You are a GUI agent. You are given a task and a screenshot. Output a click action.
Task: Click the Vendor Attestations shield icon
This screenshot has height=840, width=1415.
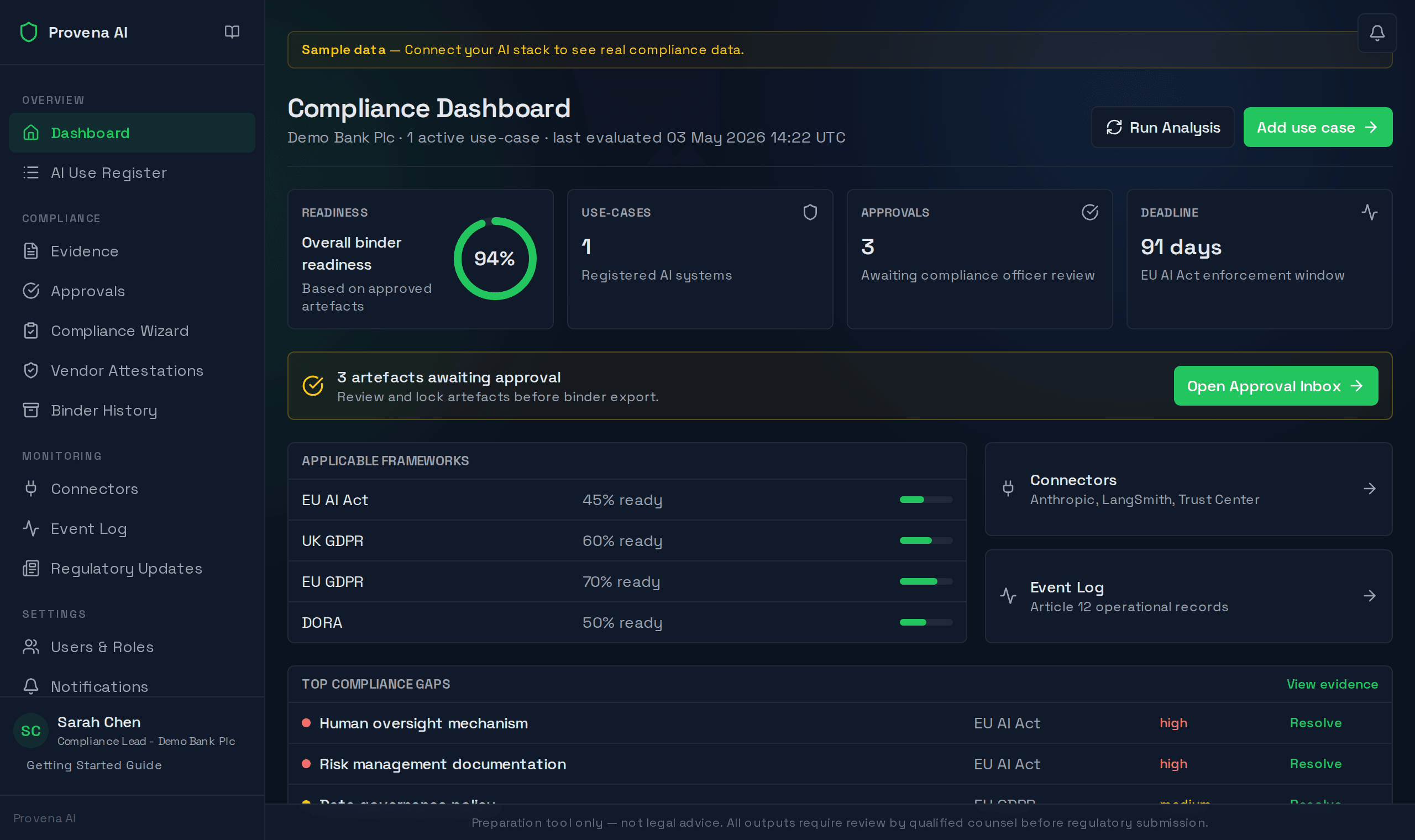[31, 370]
